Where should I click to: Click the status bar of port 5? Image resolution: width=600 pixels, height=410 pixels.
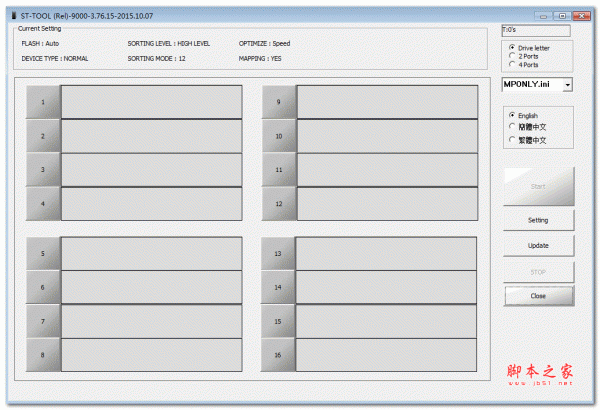click(152, 253)
